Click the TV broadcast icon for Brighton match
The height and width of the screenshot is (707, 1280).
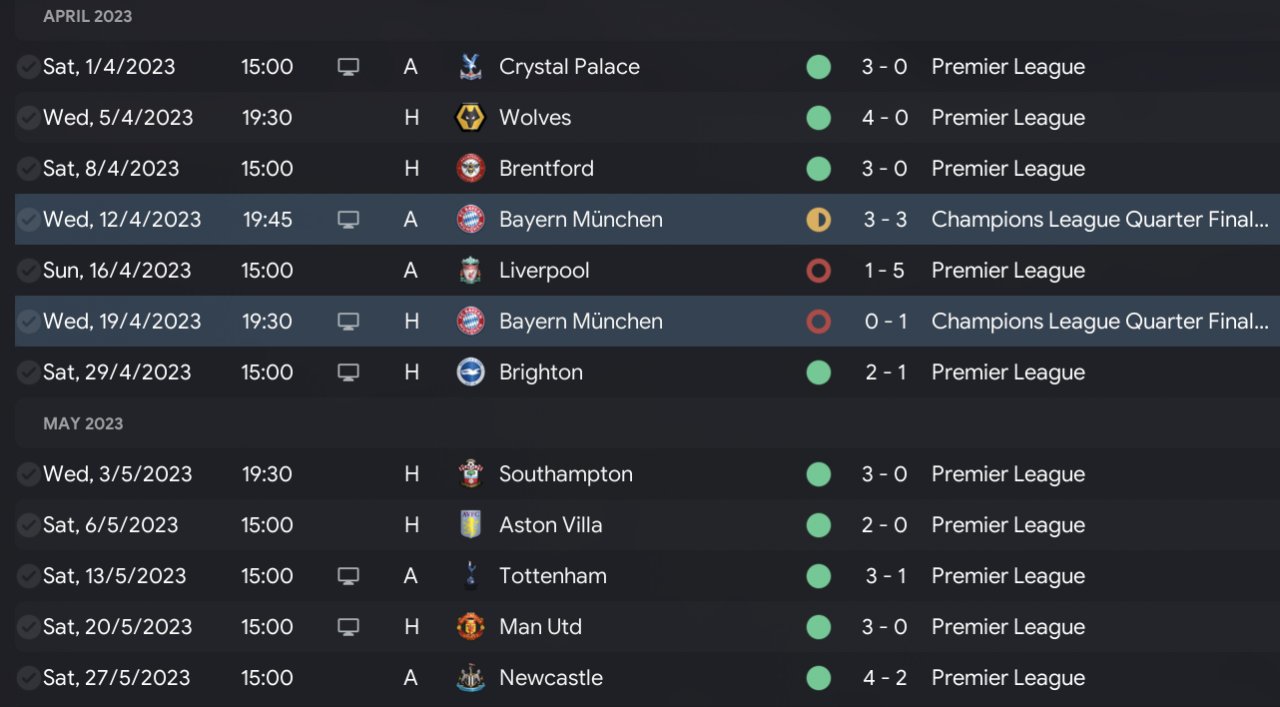click(x=348, y=372)
